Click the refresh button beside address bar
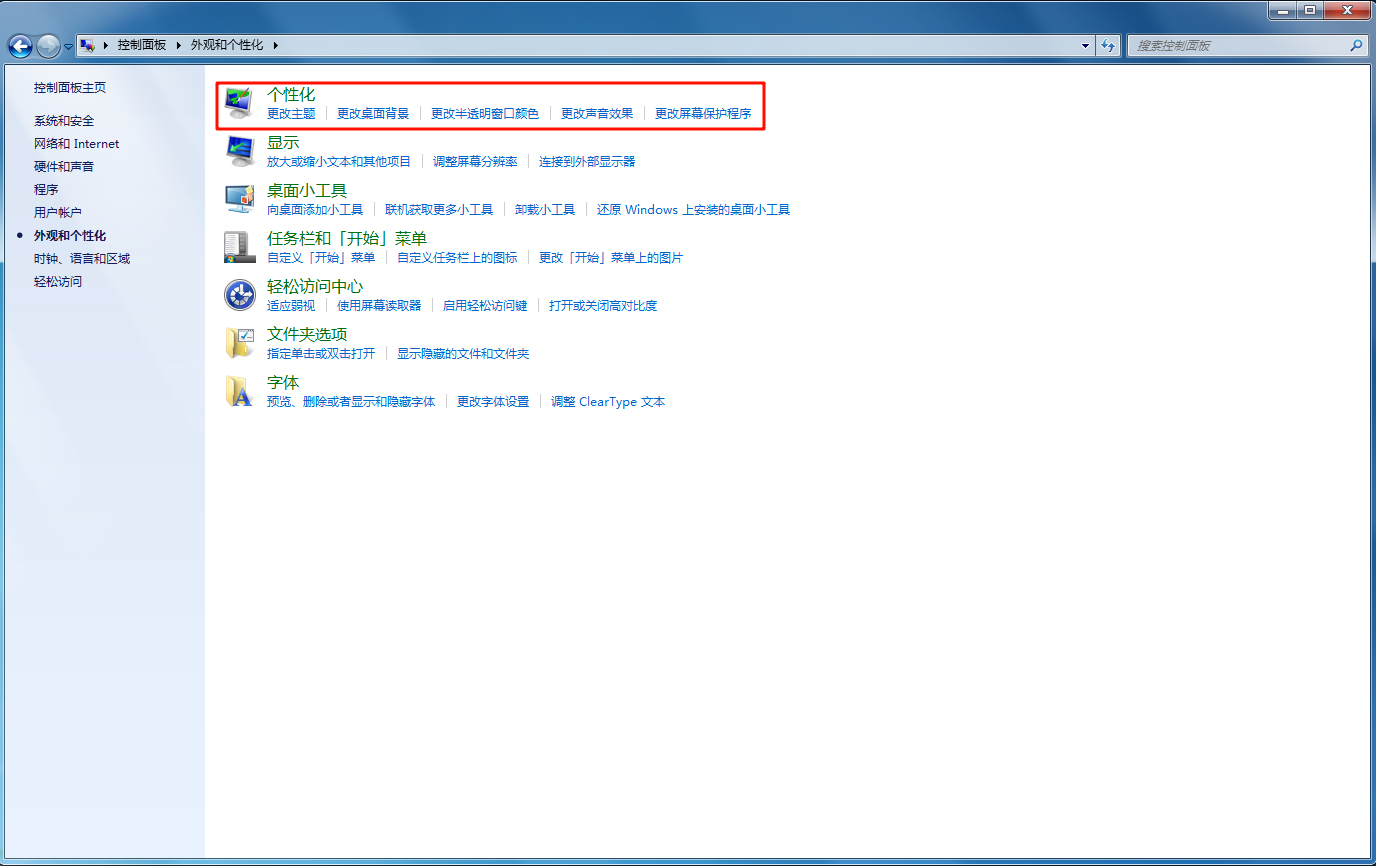The height and width of the screenshot is (866, 1376). pyautogui.click(x=1108, y=46)
